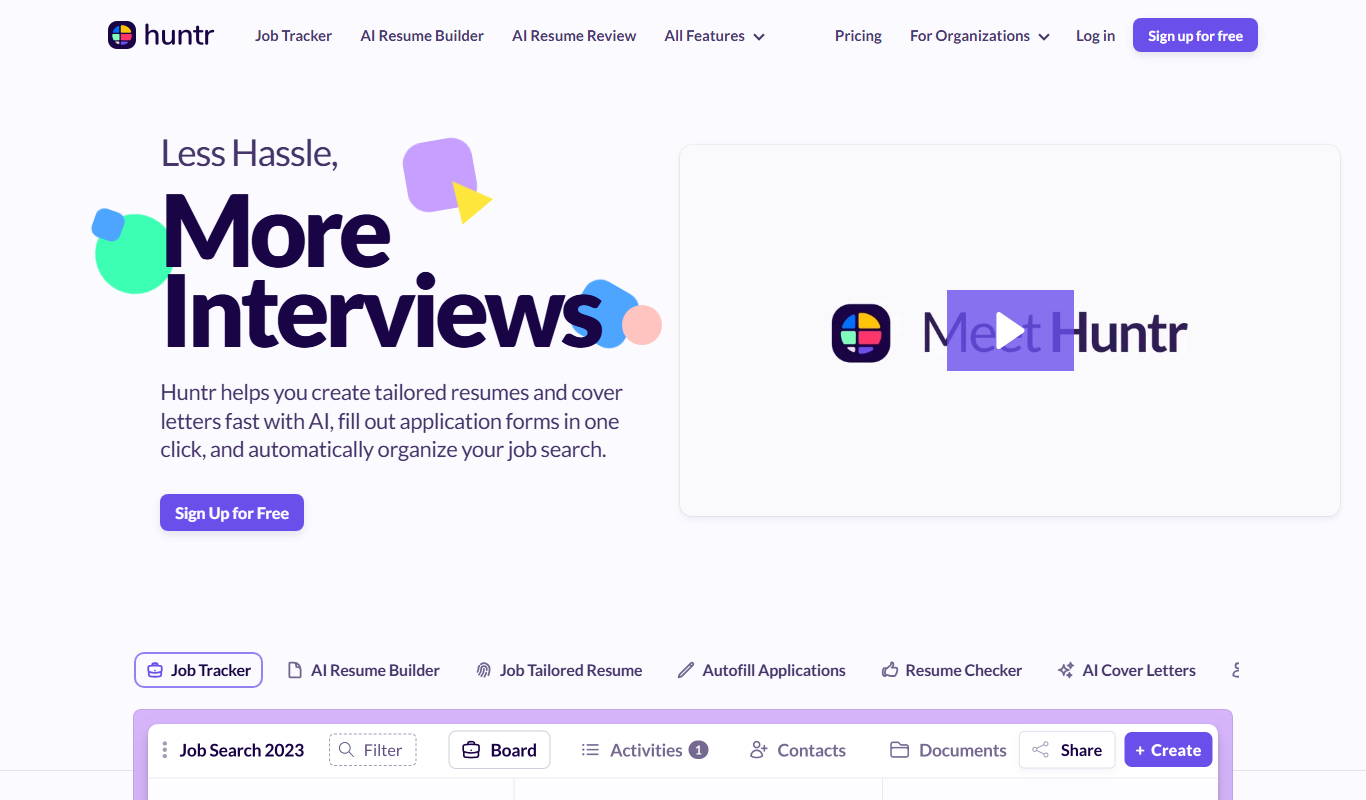
Task: Open AI Resume Review nav item
Action: click(574, 35)
